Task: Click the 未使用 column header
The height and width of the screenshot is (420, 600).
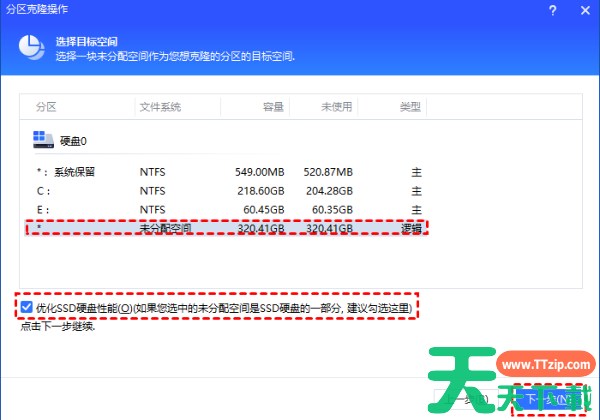Action: pos(336,106)
